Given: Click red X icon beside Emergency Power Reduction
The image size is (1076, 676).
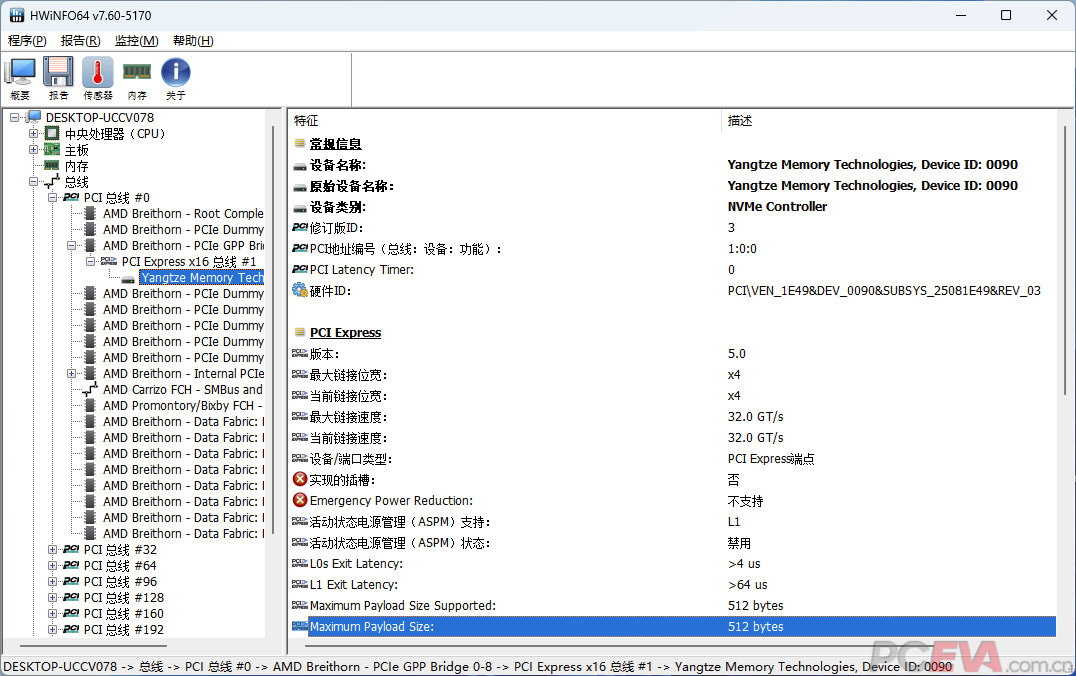Looking at the screenshot, I should pyautogui.click(x=300, y=500).
